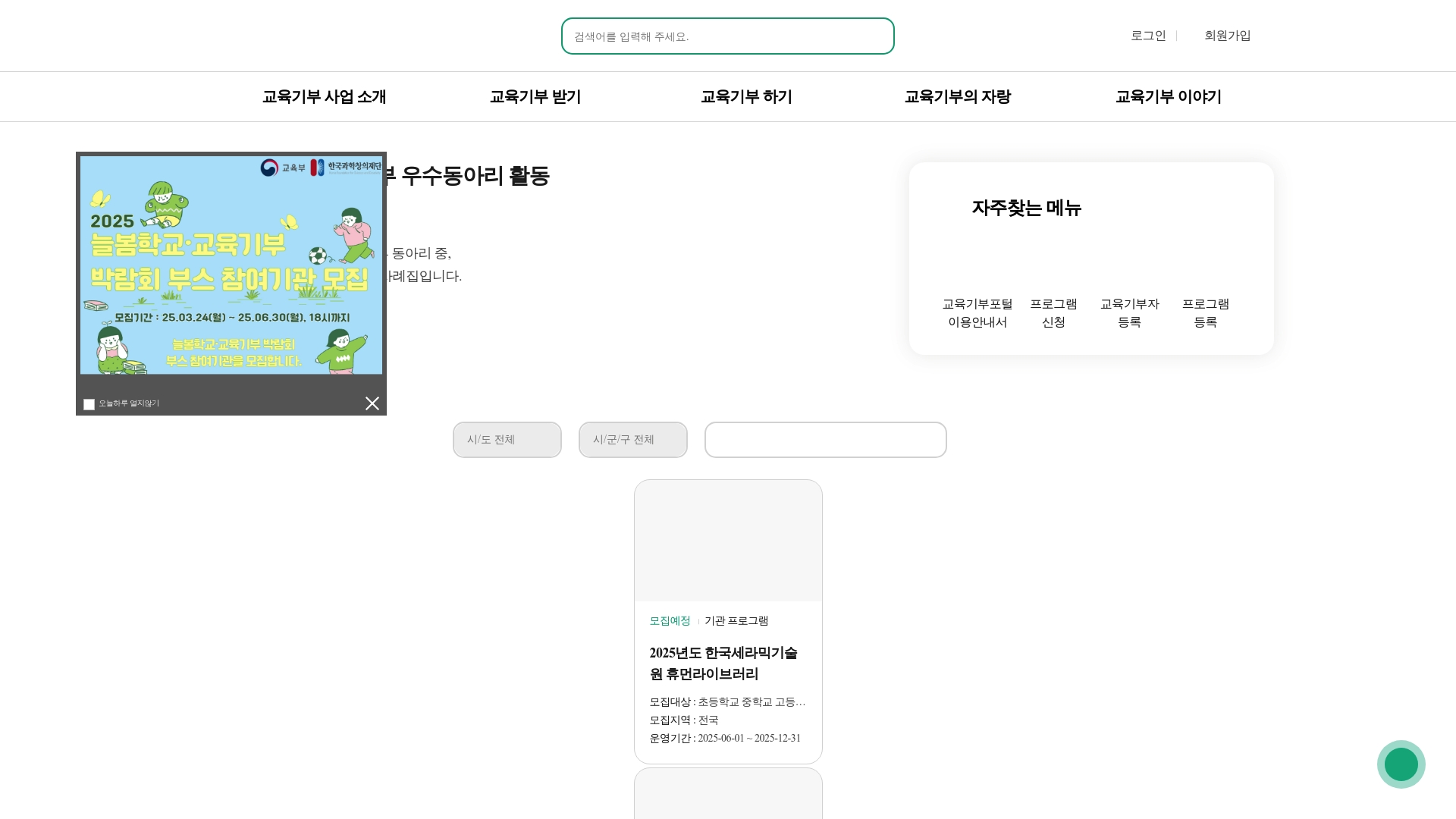Click 운영기간 2025-06-01 ~ 2025-12-31 text
This screenshot has width=1456, height=819.
pyautogui.click(x=725, y=739)
